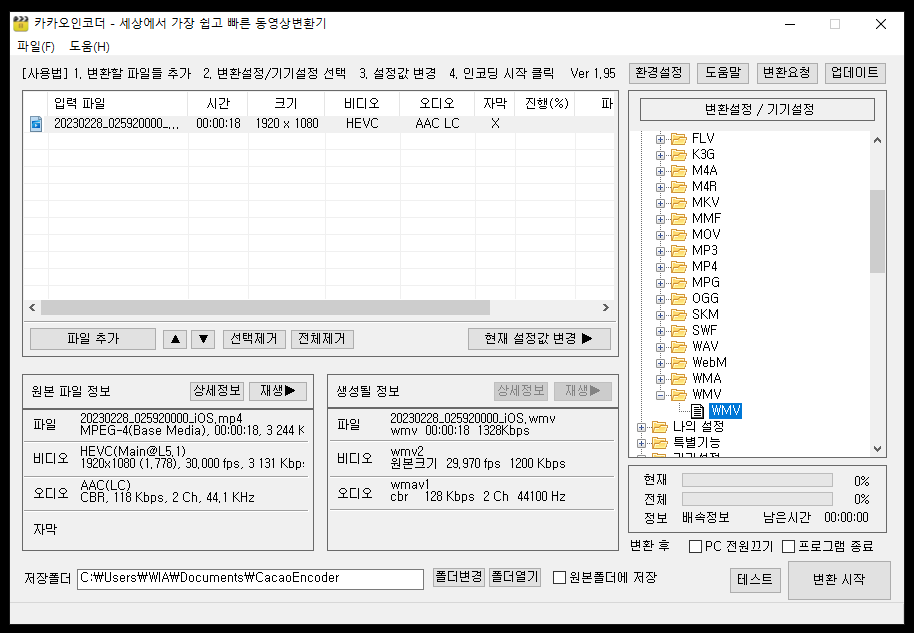914x633 pixels.
Task: Click 파일 추가 to add files
Action: pyautogui.click(x=93, y=339)
